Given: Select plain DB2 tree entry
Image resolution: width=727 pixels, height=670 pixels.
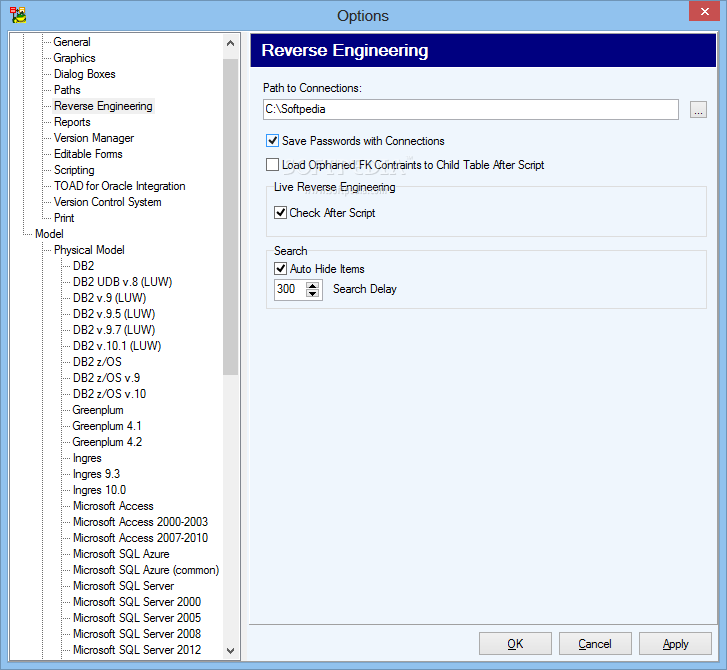Looking at the screenshot, I should click(x=83, y=266).
